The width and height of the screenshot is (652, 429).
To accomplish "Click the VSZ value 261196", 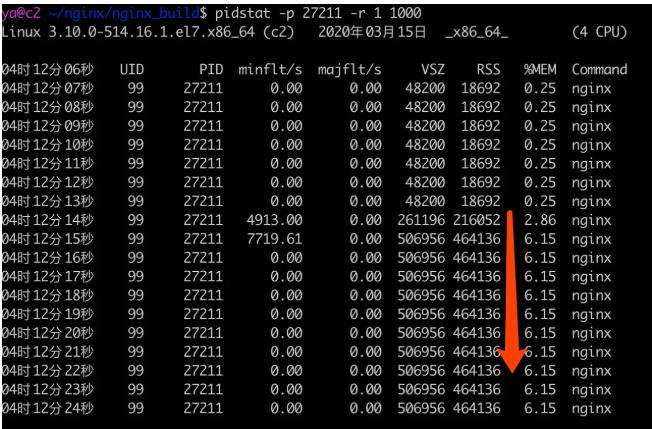I will point(421,220).
